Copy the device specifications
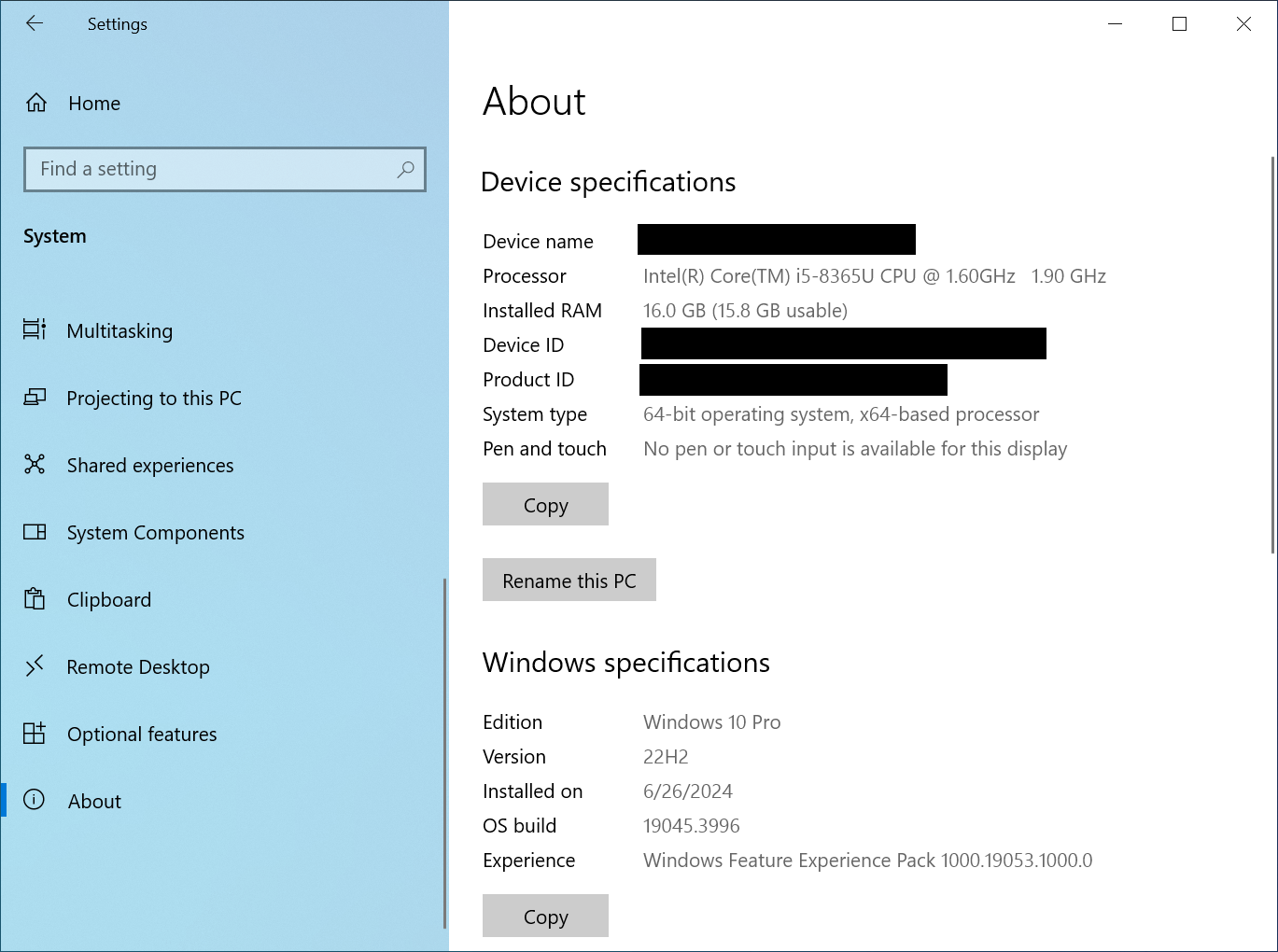 [545, 504]
